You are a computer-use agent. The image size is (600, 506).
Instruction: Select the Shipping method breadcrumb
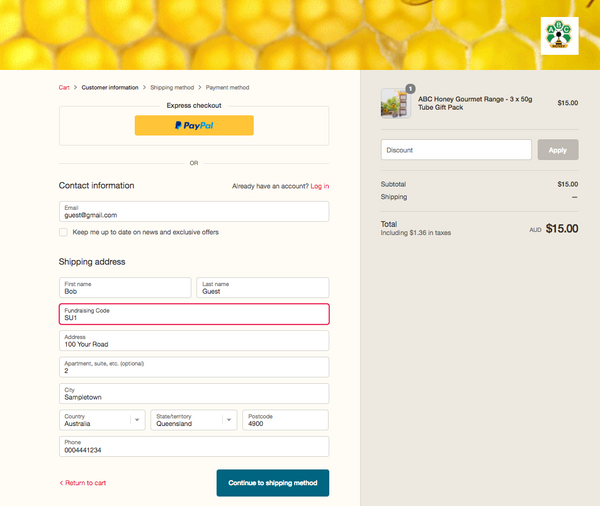(x=172, y=88)
